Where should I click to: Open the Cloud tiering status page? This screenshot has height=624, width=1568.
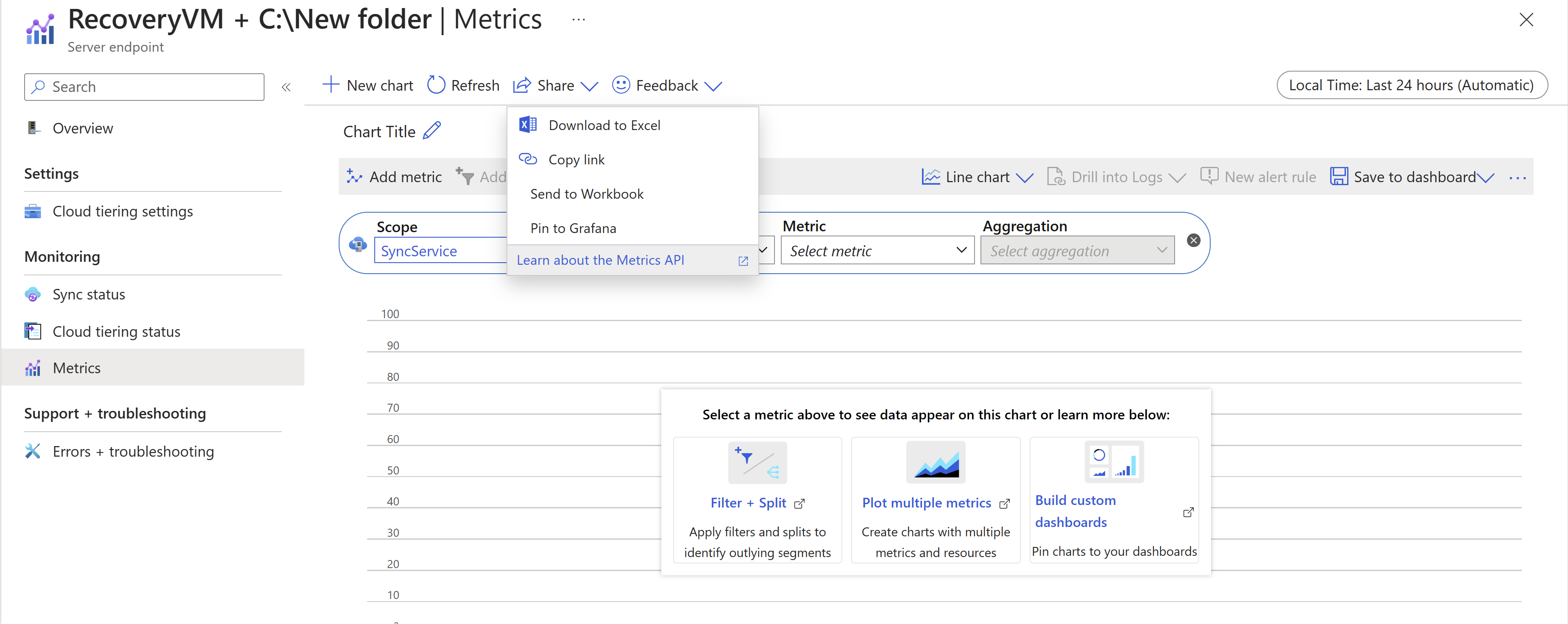pos(116,331)
